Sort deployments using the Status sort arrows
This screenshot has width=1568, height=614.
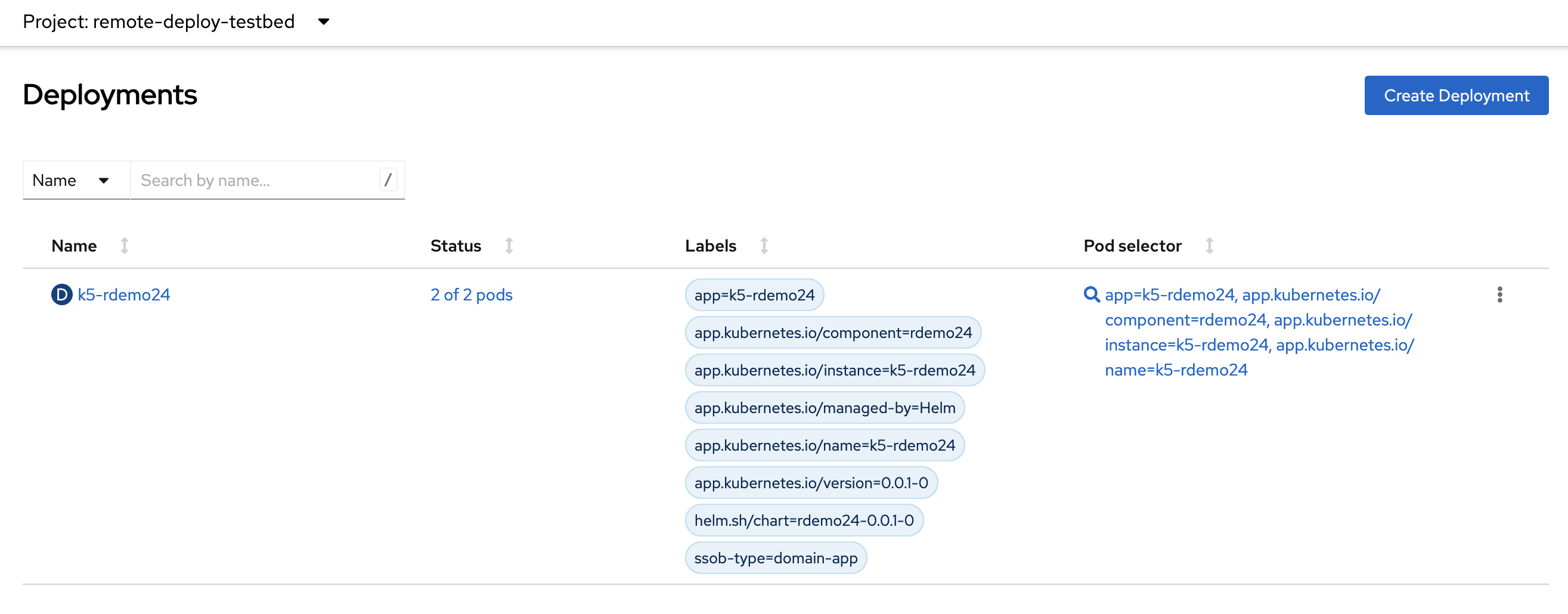[509, 245]
